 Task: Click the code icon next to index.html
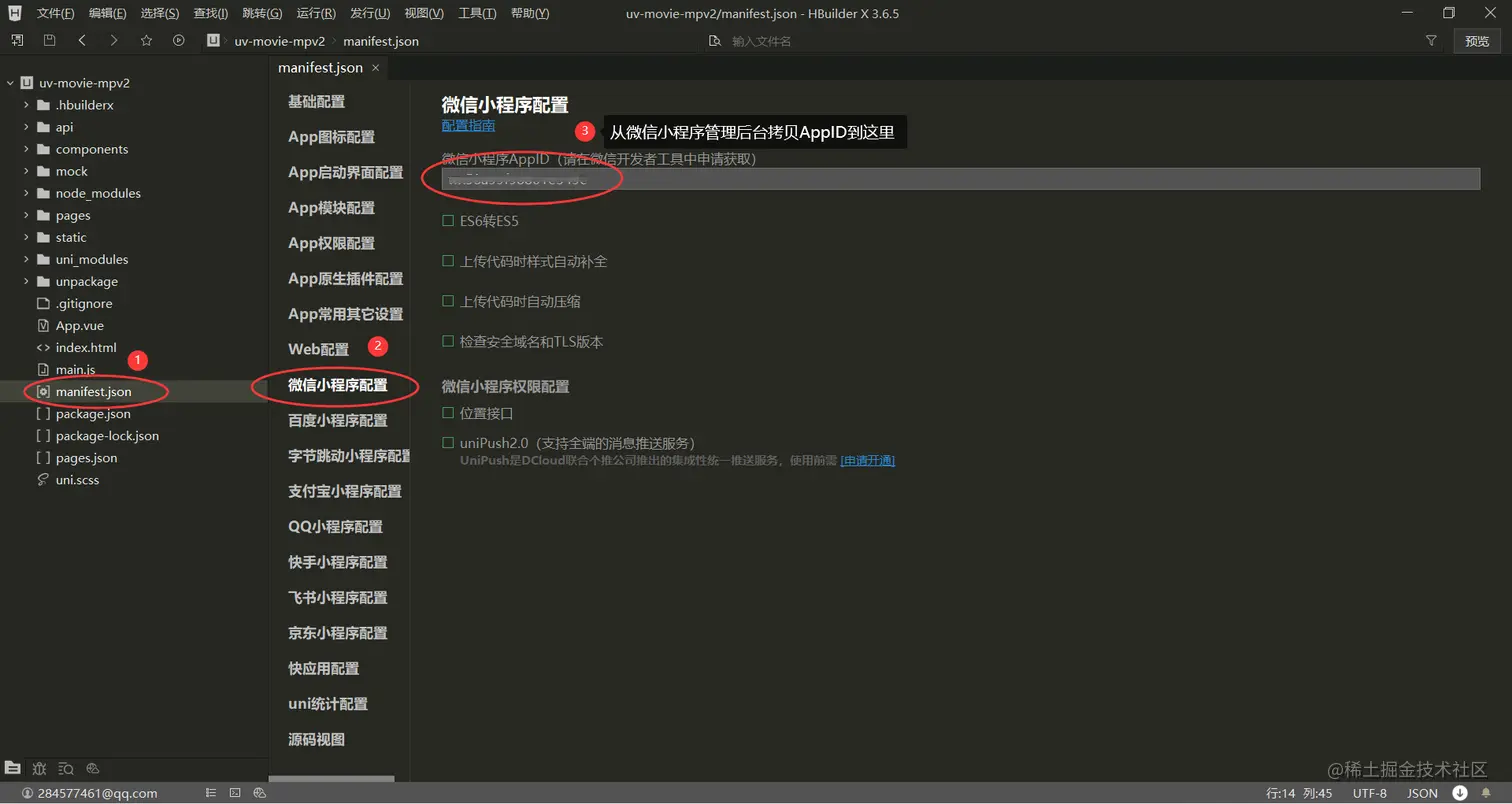pyautogui.click(x=43, y=347)
